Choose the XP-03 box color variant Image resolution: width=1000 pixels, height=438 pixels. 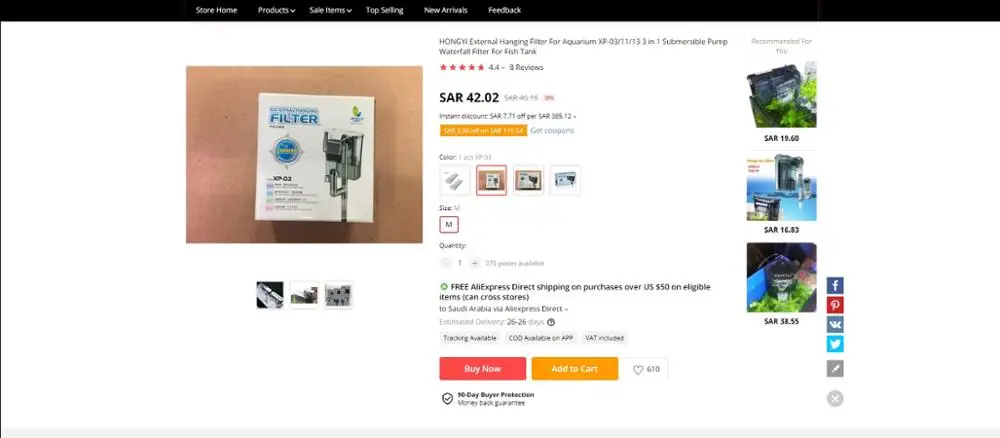(x=492, y=180)
